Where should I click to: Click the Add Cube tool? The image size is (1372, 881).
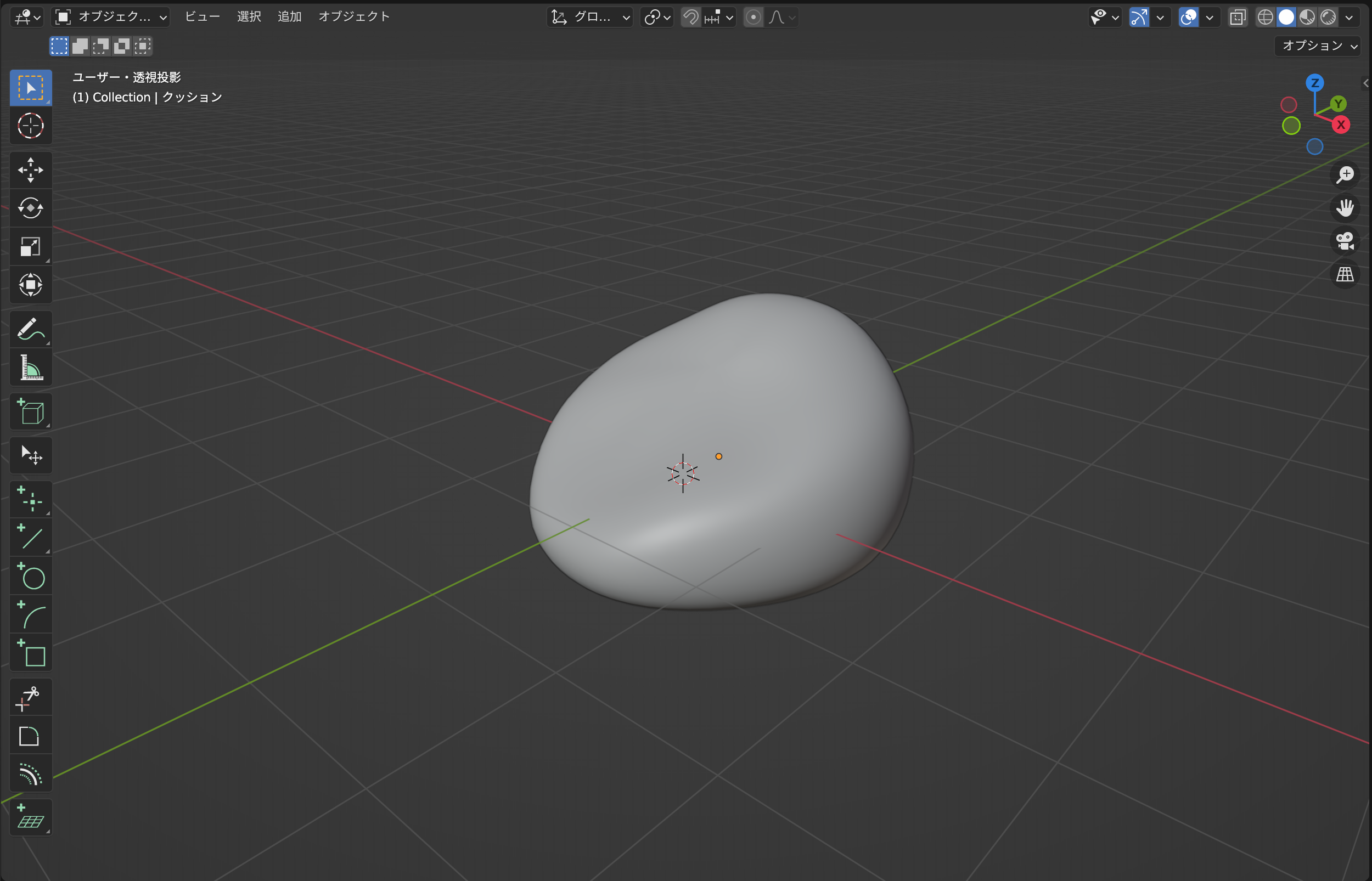coord(30,411)
